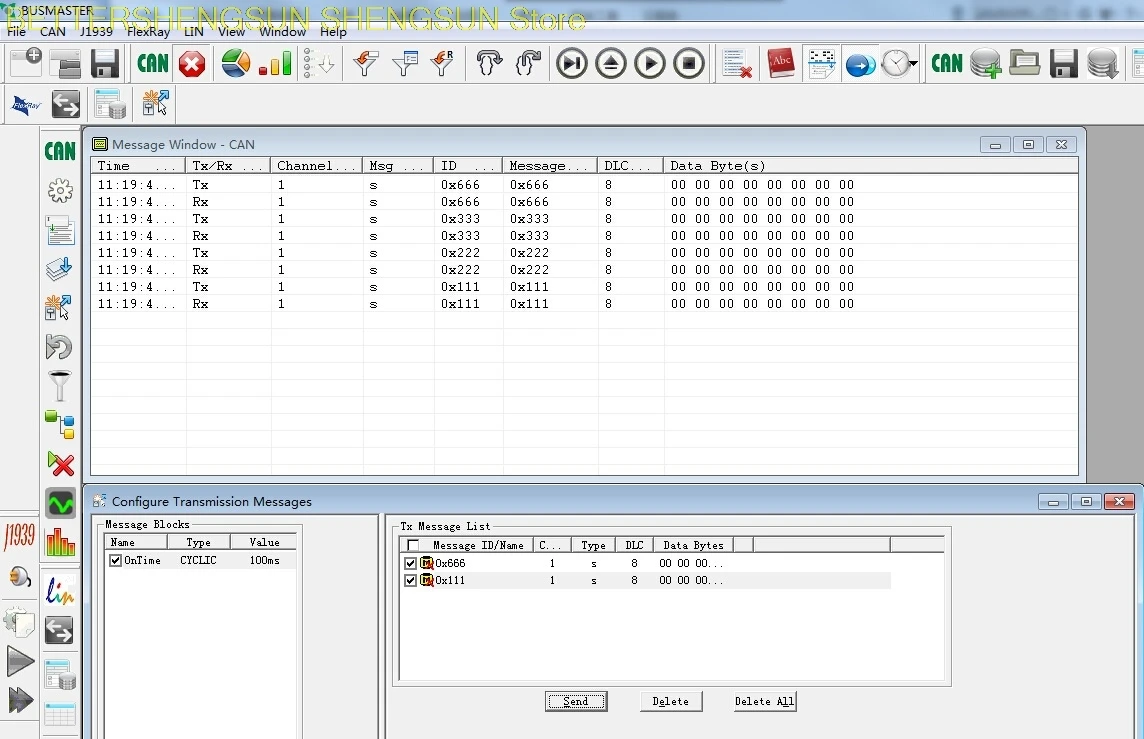The width and height of the screenshot is (1144, 739).
Task: Open the Help menu
Action: point(333,31)
